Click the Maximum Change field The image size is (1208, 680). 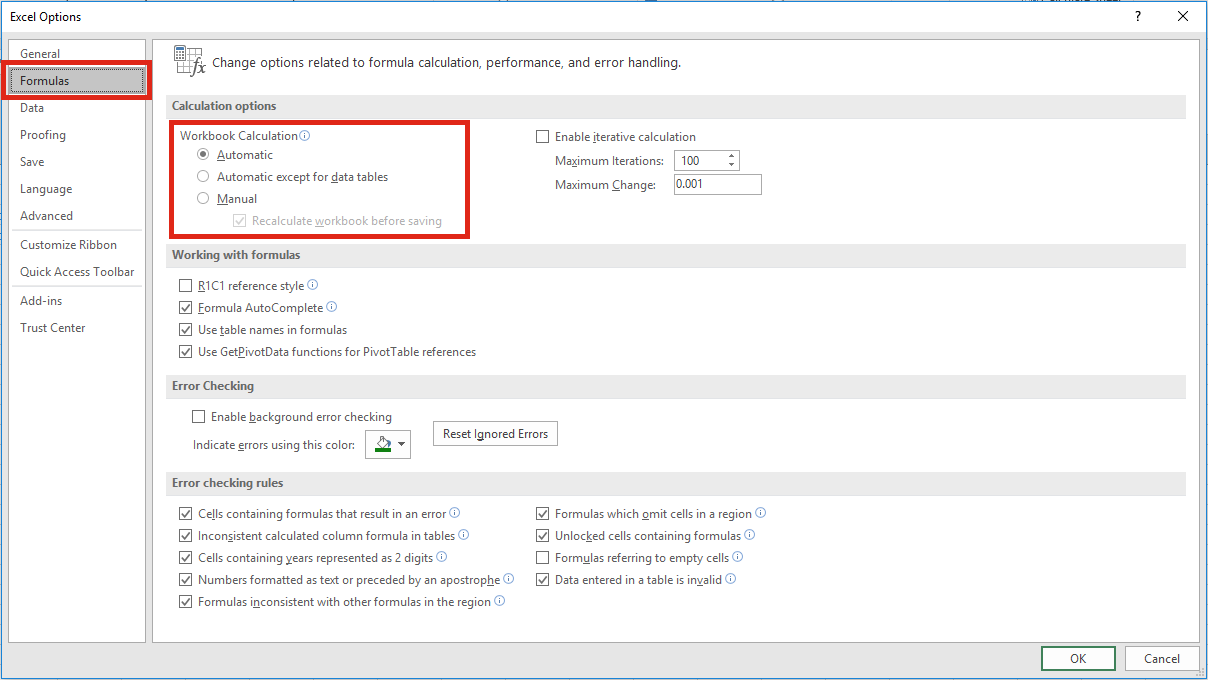[718, 185]
